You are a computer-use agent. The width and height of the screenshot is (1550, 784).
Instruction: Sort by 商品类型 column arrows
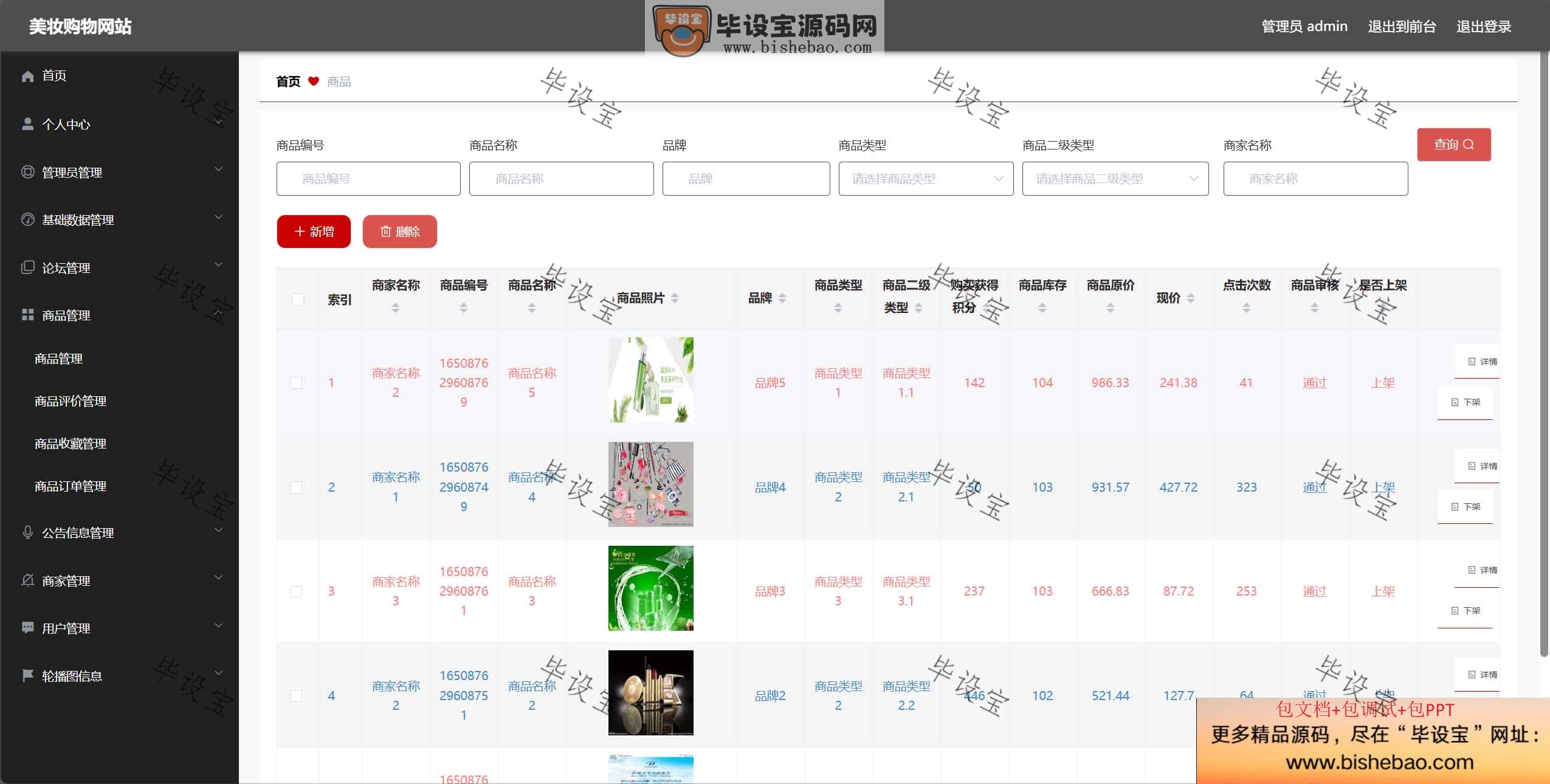click(838, 308)
